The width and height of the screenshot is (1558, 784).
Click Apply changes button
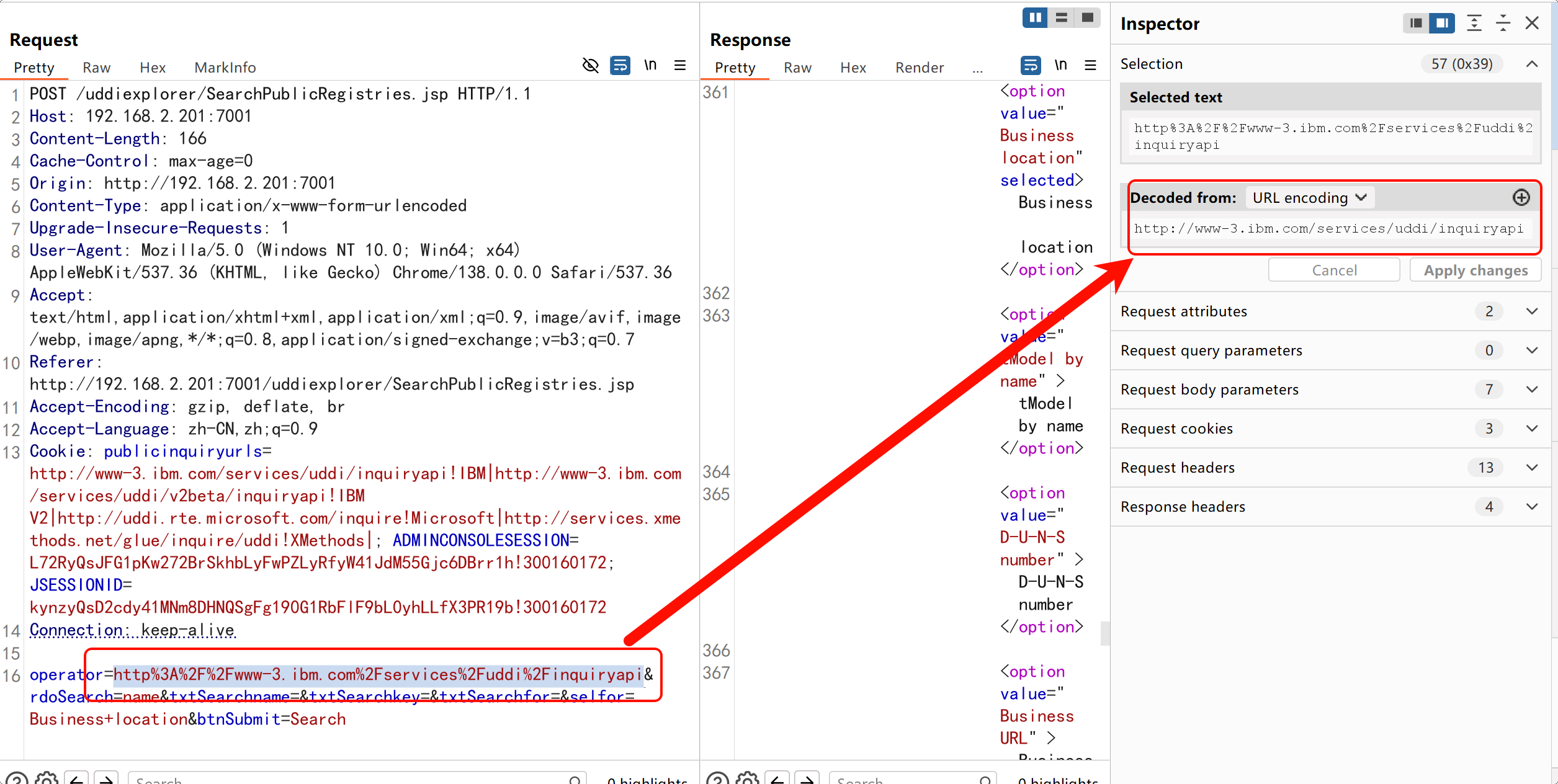tap(1475, 270)
